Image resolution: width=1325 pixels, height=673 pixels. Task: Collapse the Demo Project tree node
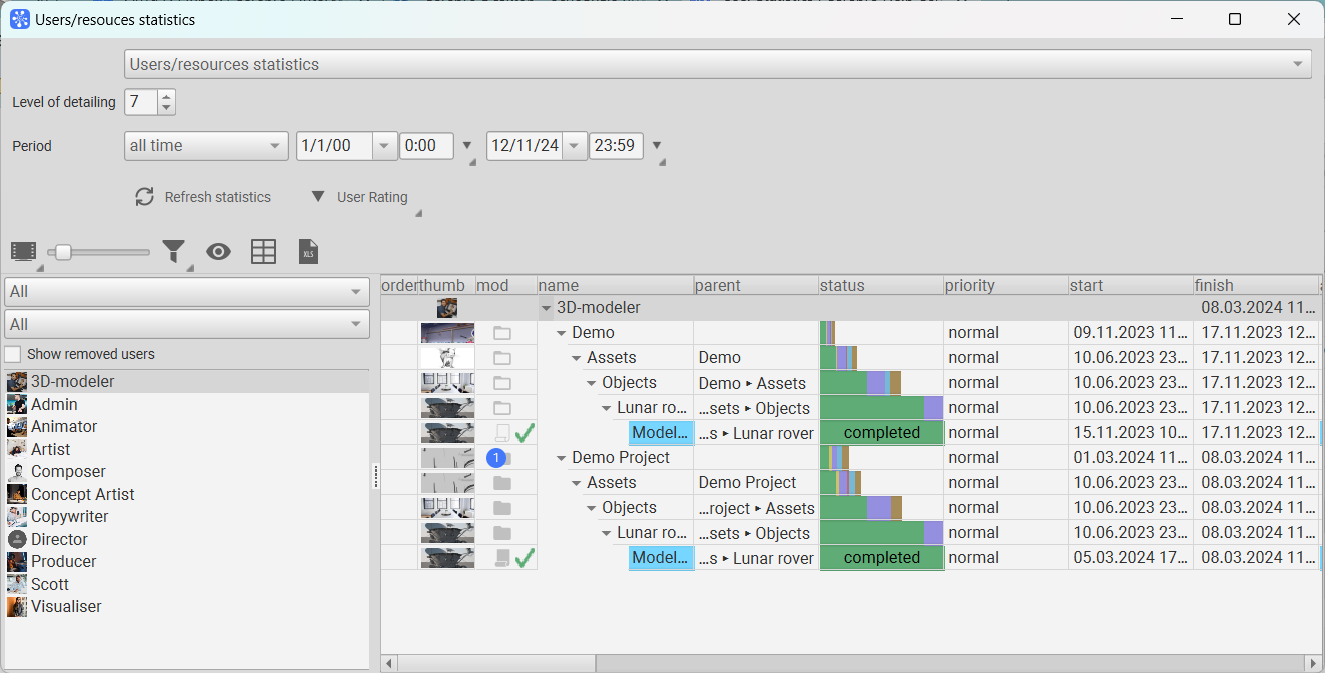562,458
